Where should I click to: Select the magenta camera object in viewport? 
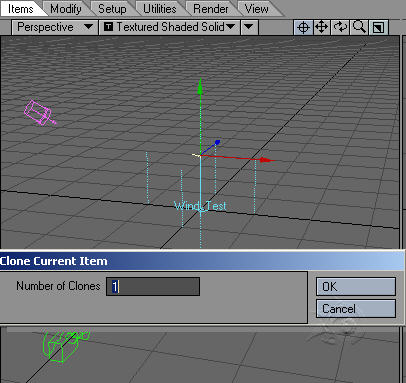click(40, 113)
